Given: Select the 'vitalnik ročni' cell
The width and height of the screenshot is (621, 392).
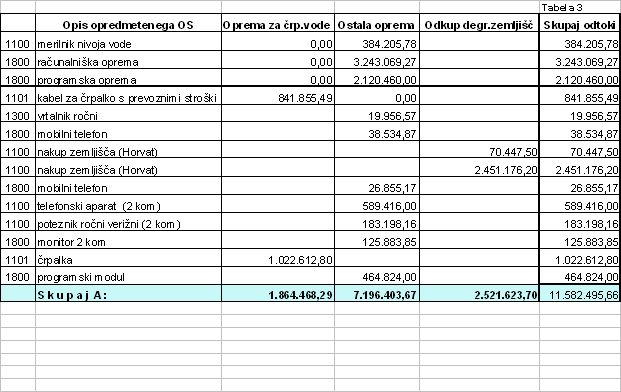Looking at the screenshot, I should tap(128, 114).
